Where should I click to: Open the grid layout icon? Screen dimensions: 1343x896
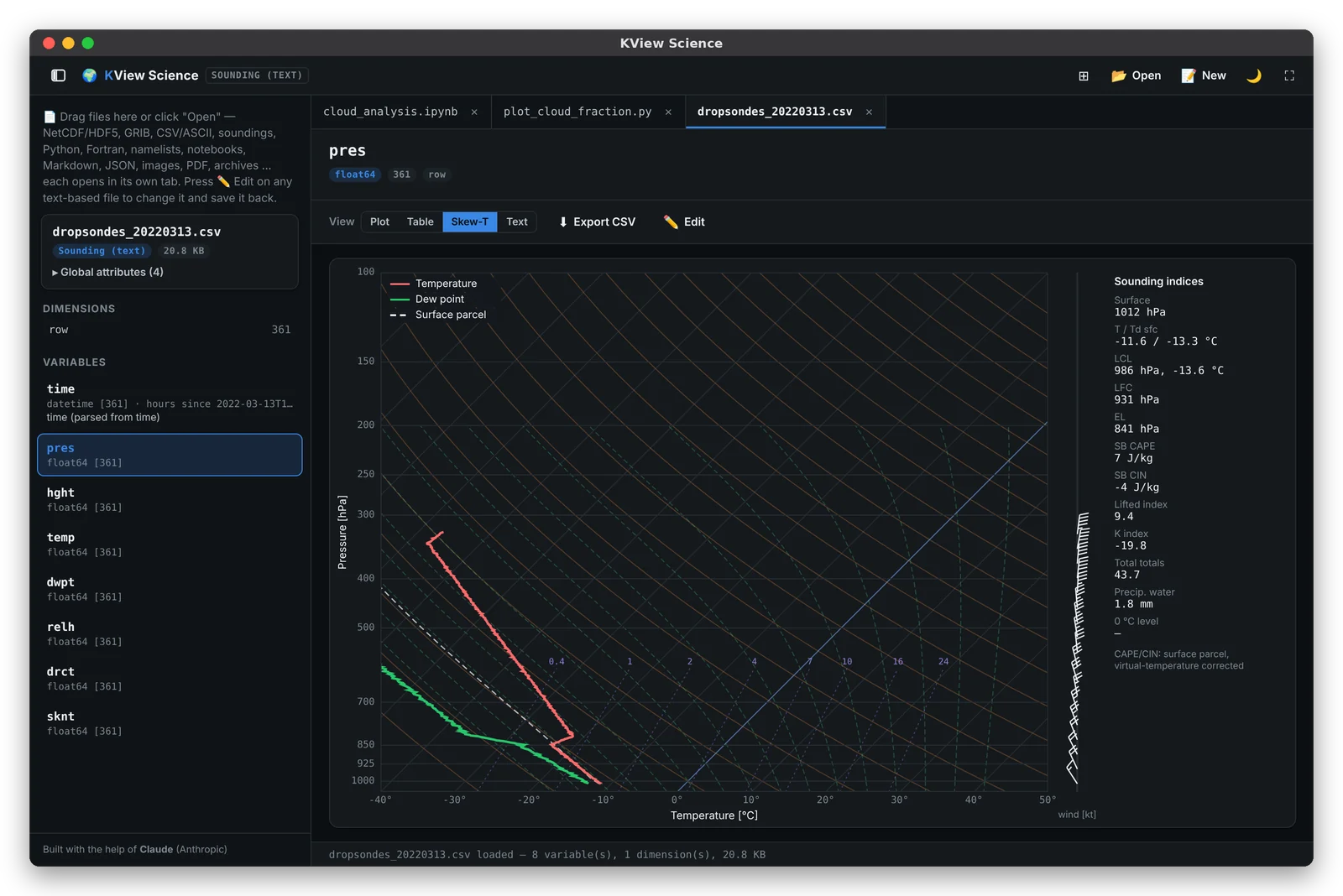tap(1084, 76)
